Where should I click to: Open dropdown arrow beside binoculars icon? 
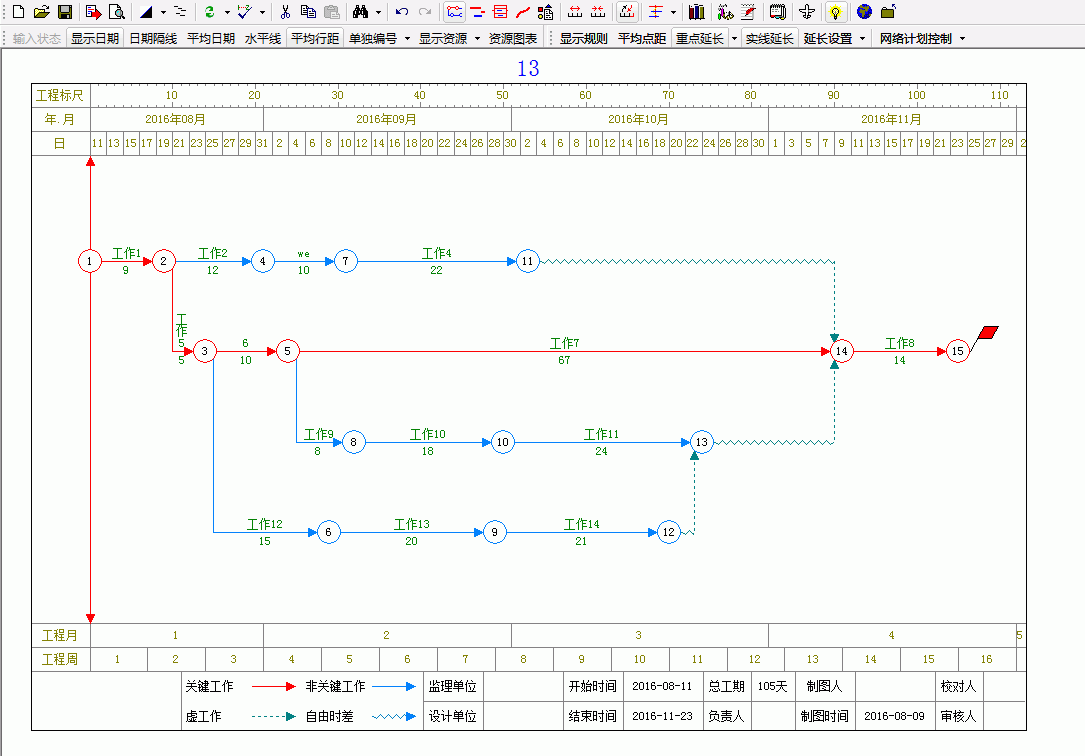point(379,12)
